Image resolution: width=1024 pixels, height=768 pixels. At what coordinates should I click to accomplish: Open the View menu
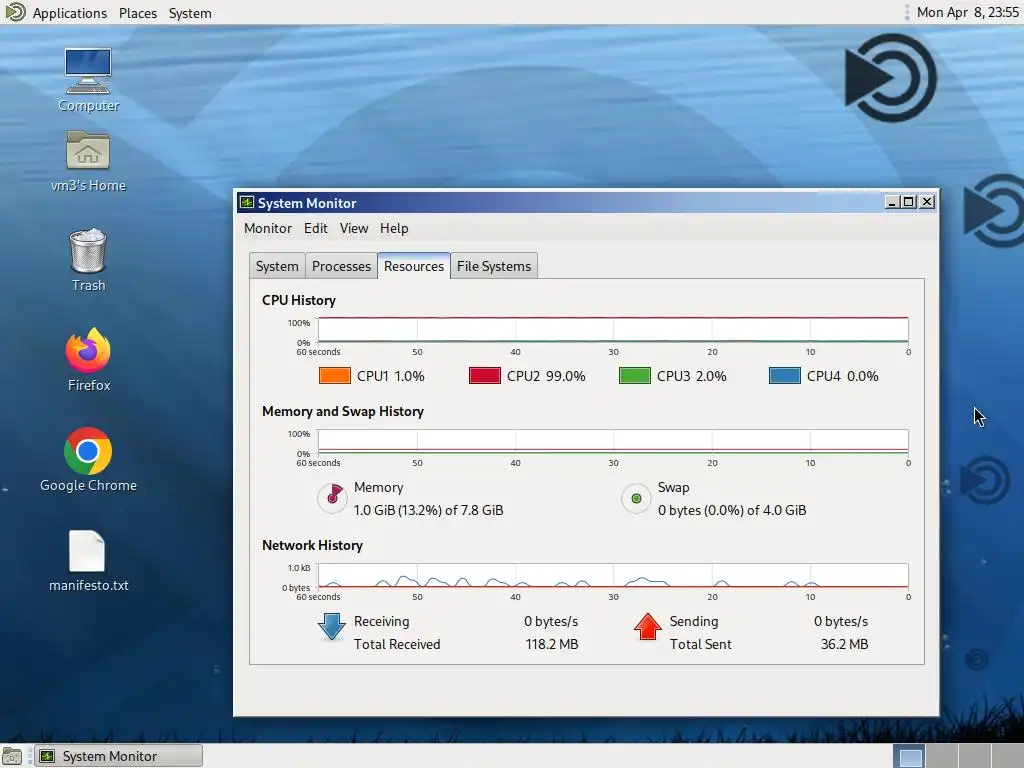point(354,229)
